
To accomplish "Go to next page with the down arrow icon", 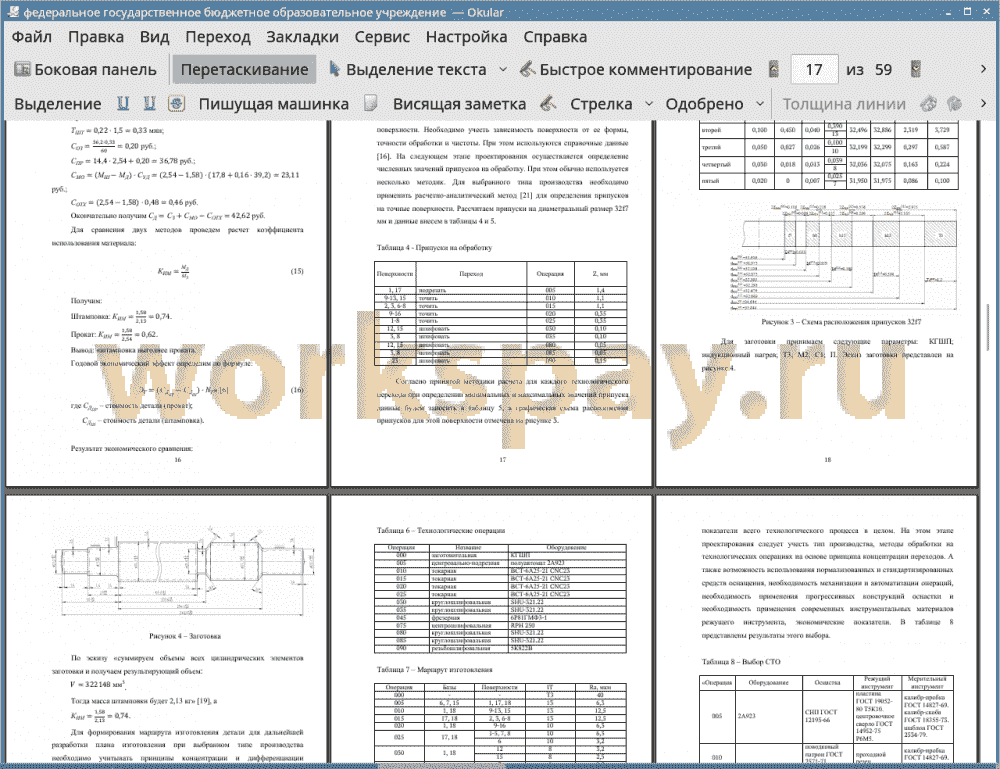I will pyautogui.click(x=915, y=70).
